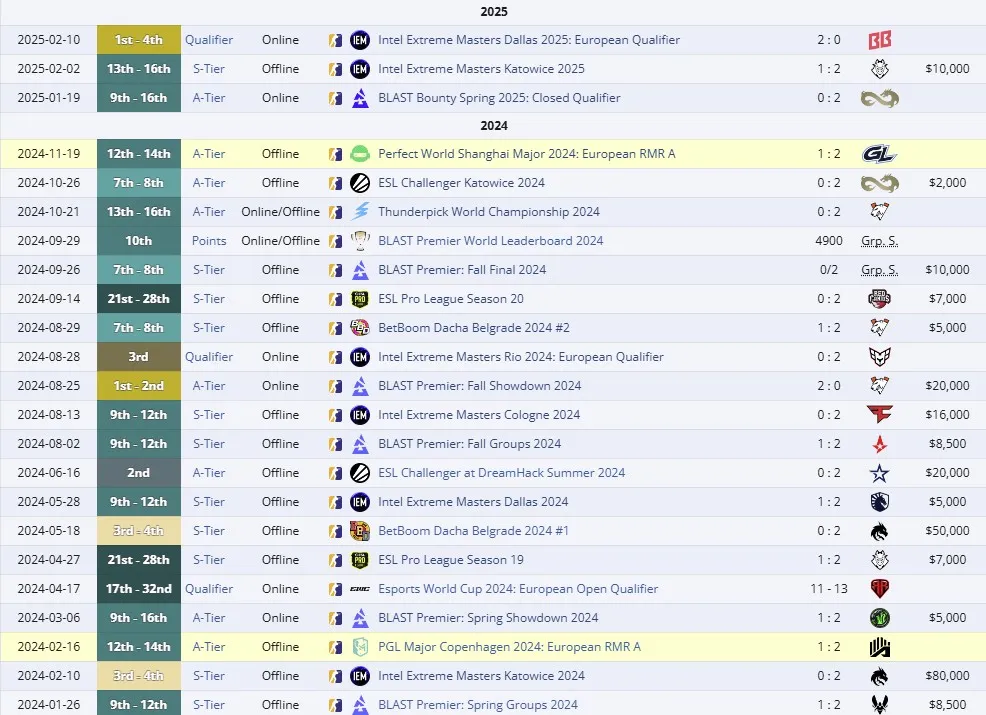Click the Esports World Cup 2024 logo
The height and width of the screenshot is (715, 986).
[x=360, y=589]
